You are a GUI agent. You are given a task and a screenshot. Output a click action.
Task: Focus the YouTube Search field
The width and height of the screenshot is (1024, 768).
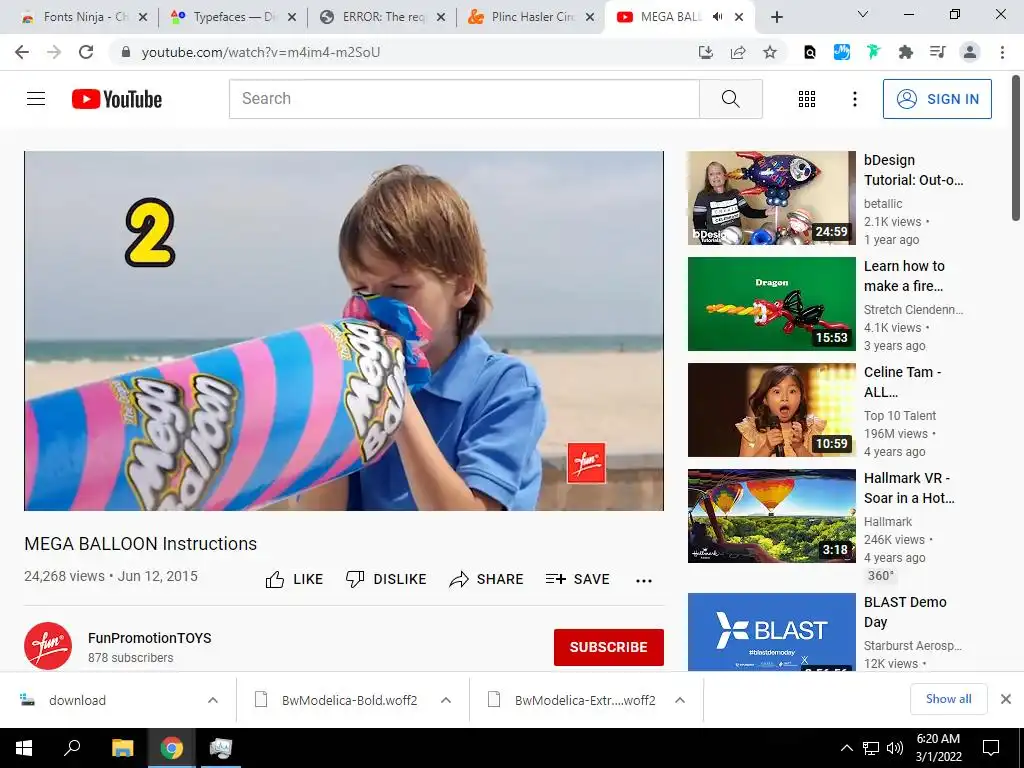pyautogui.click(x=464, y=99)
